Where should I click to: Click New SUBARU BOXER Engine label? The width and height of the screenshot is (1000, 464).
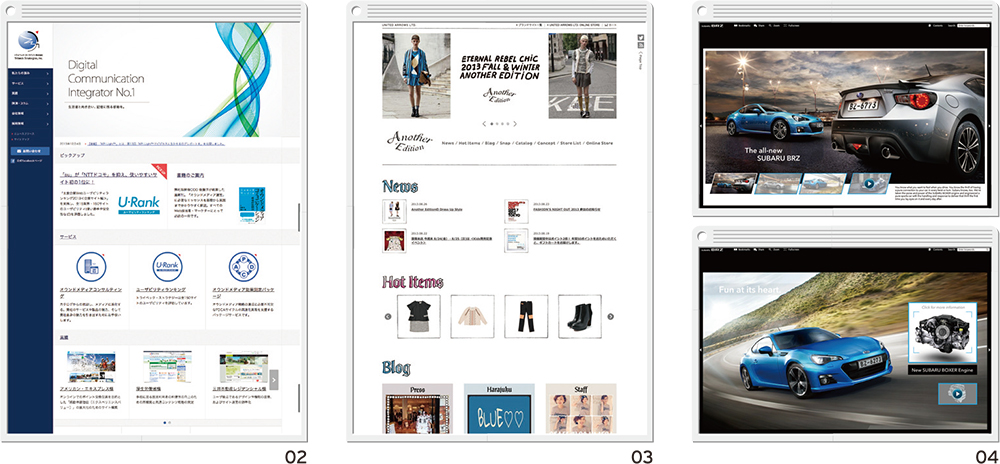click(942, 370)
